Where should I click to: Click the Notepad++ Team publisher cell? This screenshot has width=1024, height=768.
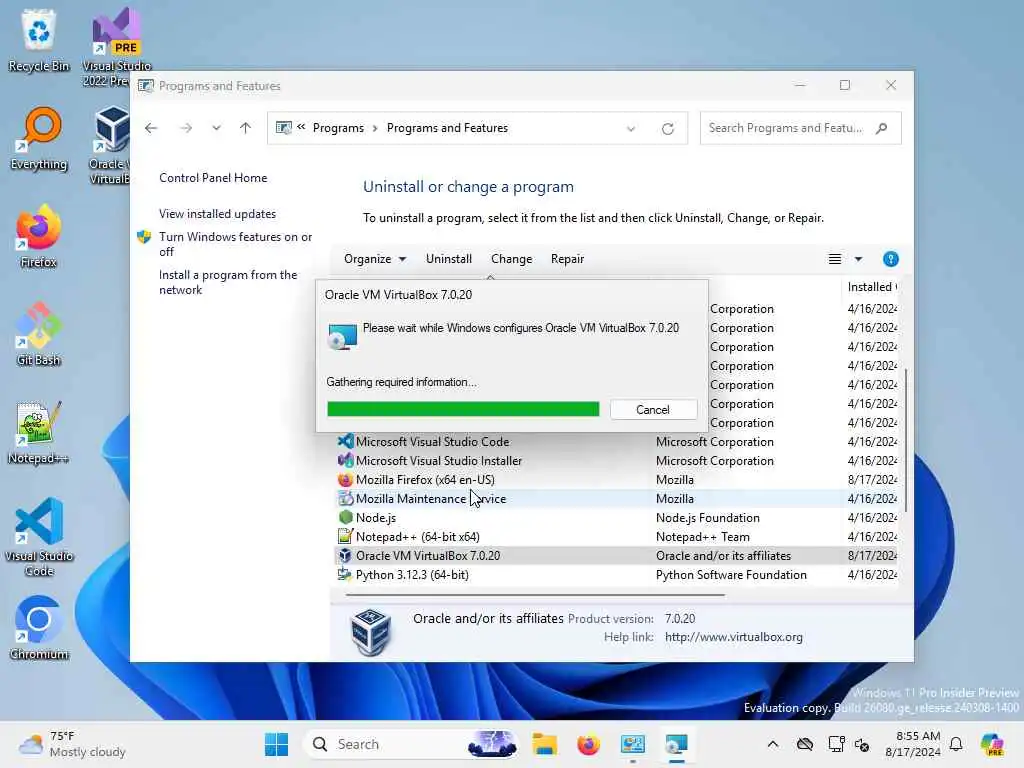click(703, 537)
